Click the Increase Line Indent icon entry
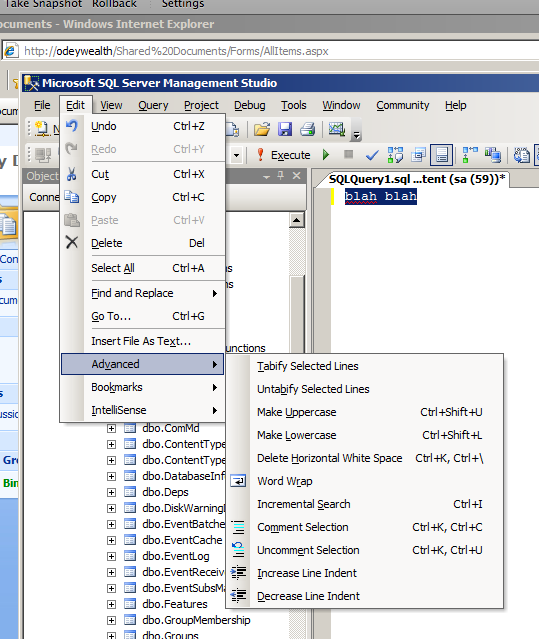Screen dimensions: 539x639 [365, 573]
